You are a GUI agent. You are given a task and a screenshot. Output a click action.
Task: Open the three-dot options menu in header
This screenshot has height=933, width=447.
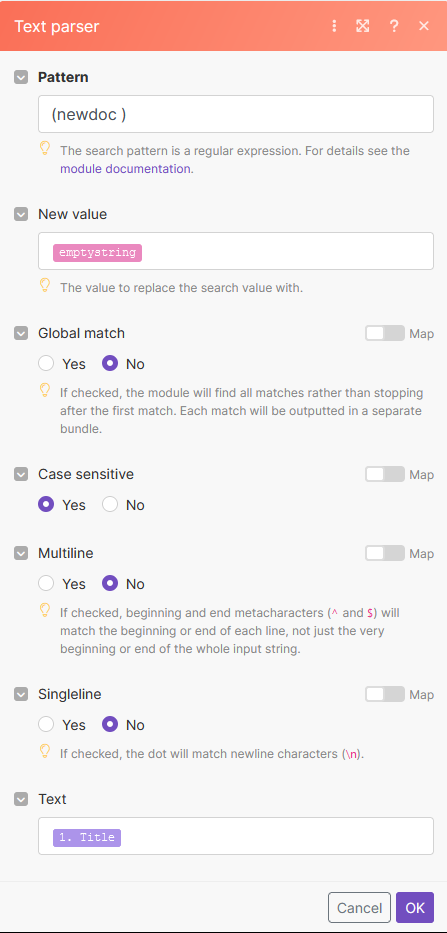[x=334, y=26]
